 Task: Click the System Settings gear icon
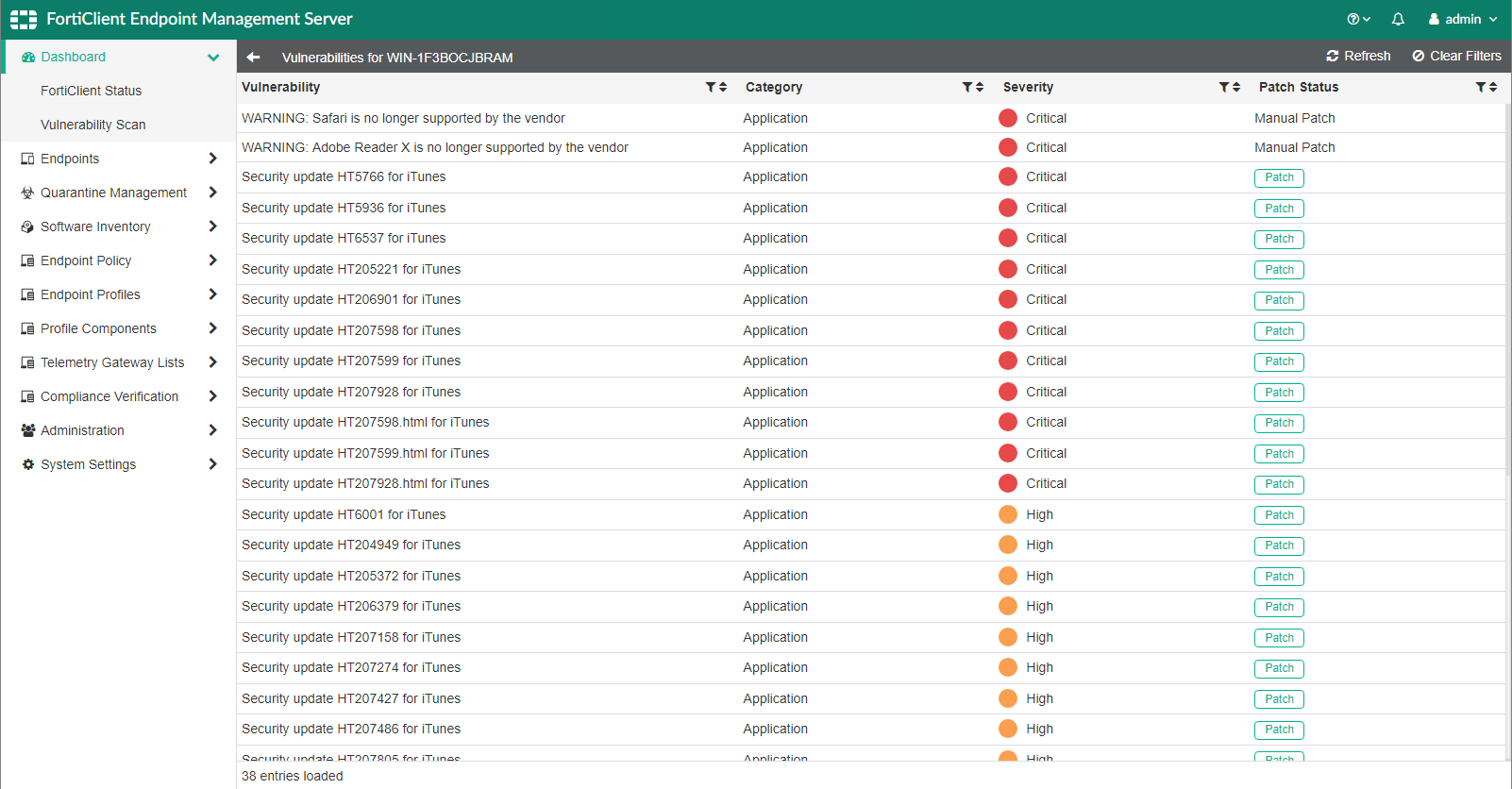point(27,464)
